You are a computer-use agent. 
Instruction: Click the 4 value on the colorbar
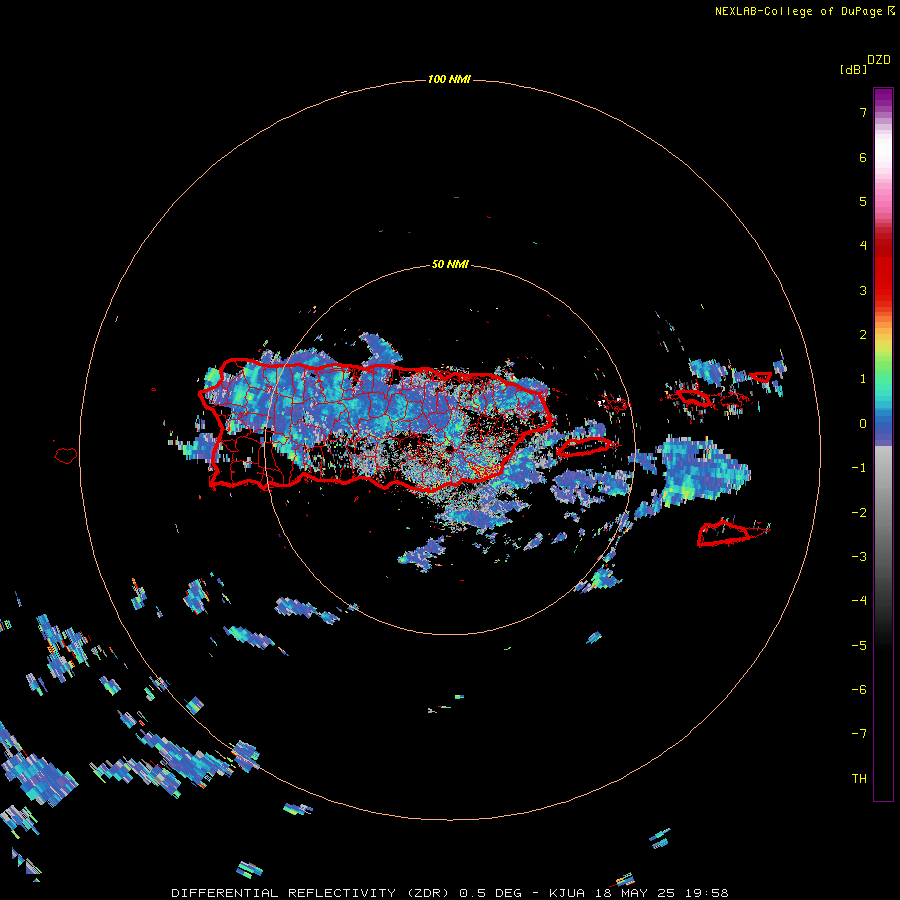863,246
